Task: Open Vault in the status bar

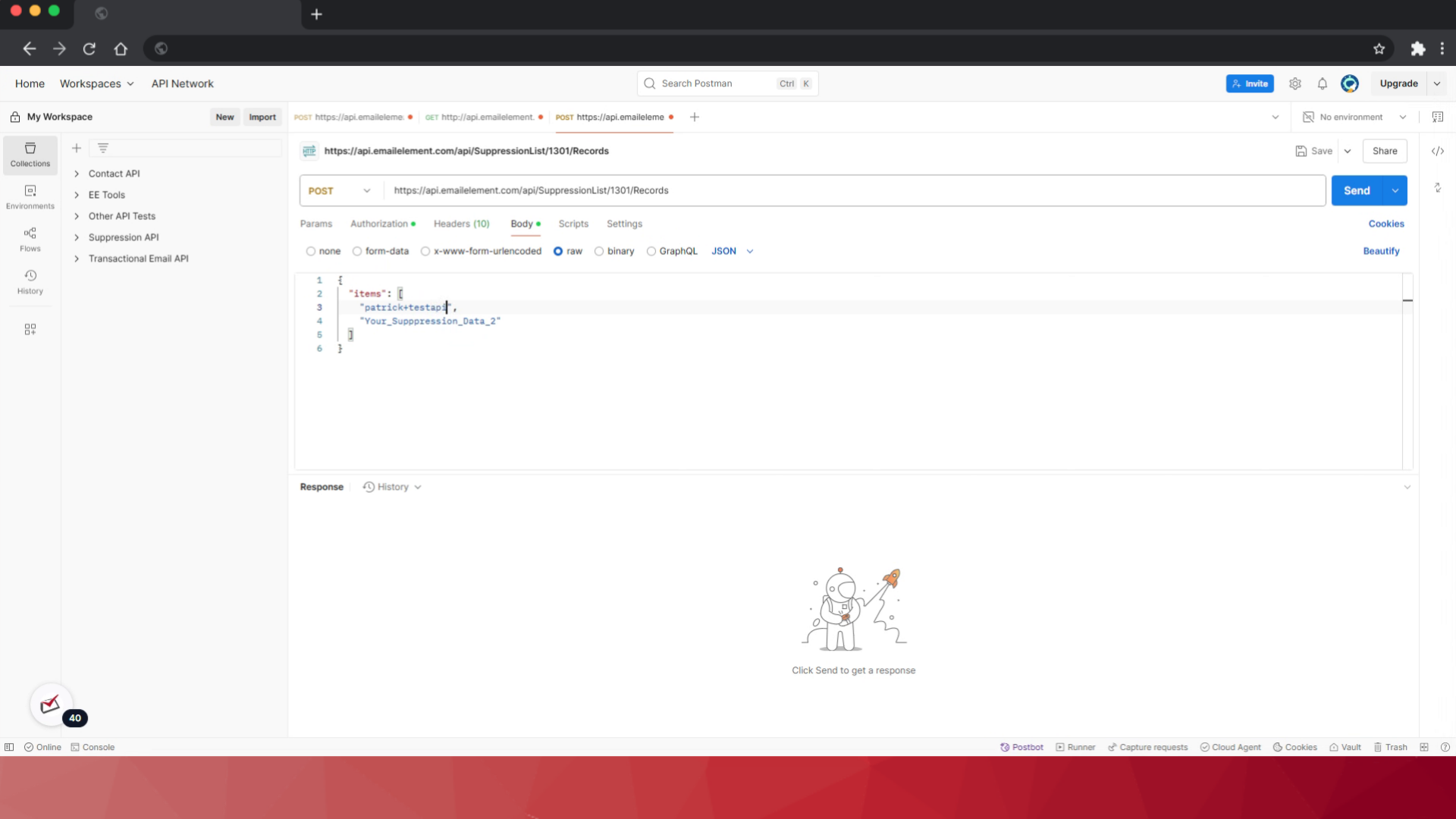Action: click(x=1345, y=747)
